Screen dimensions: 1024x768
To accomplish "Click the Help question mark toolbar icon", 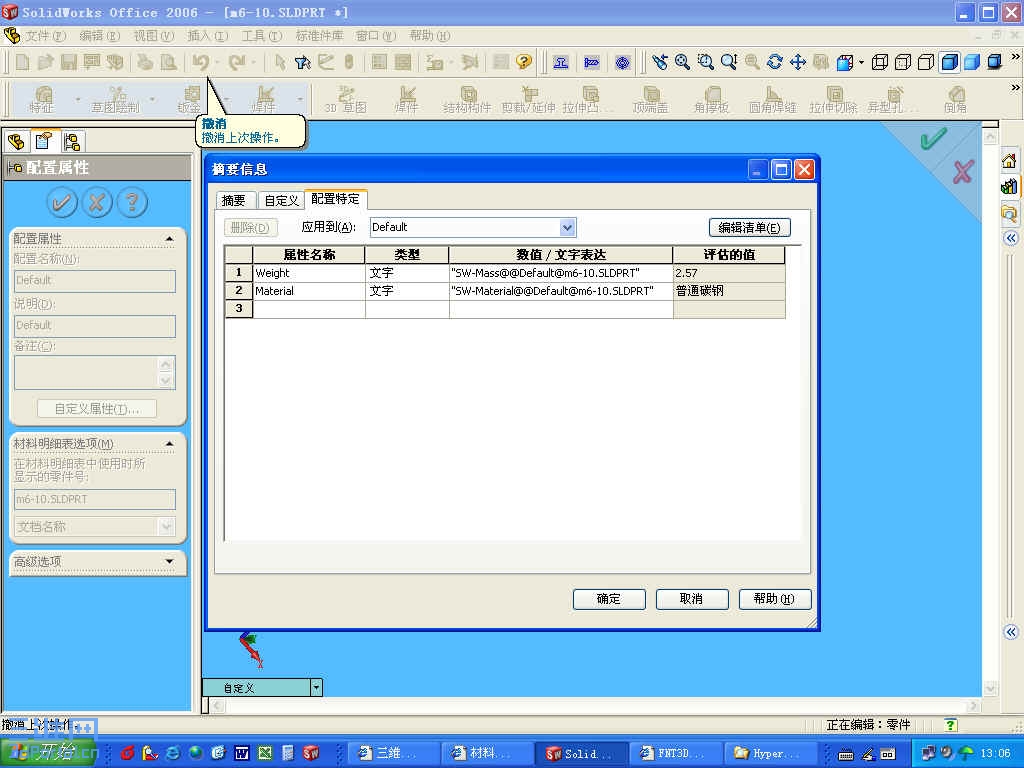I will coord(524,62).
